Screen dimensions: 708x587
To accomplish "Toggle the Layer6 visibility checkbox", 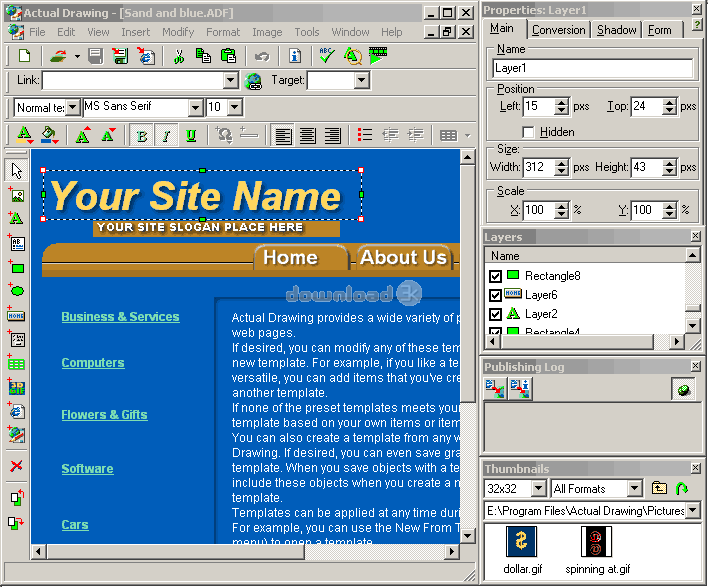I will pyautogui.click(x=495, y=295).
